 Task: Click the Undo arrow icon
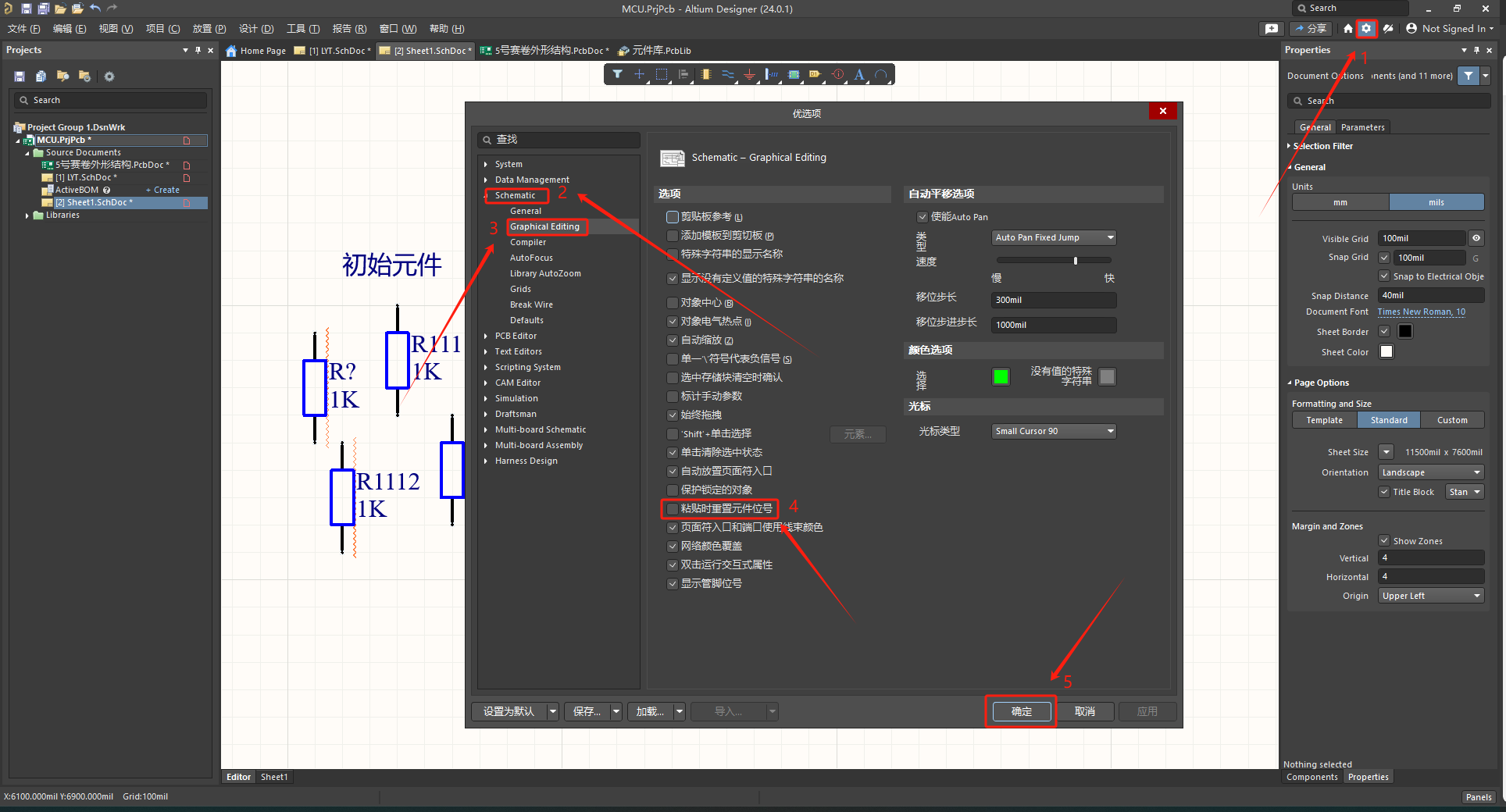pyautogui.click(x=95, y=9)
